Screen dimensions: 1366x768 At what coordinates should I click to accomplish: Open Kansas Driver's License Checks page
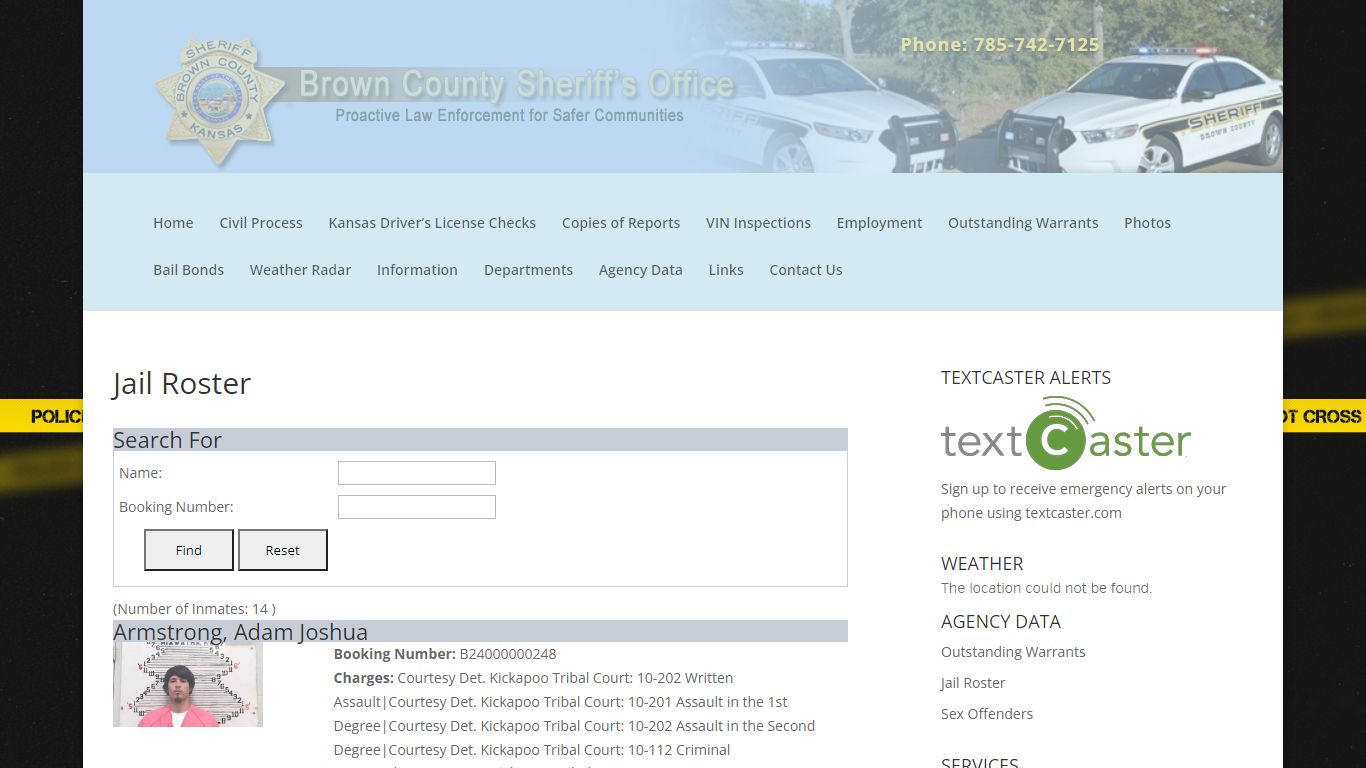pyautogui.click(x=432, y=223)
